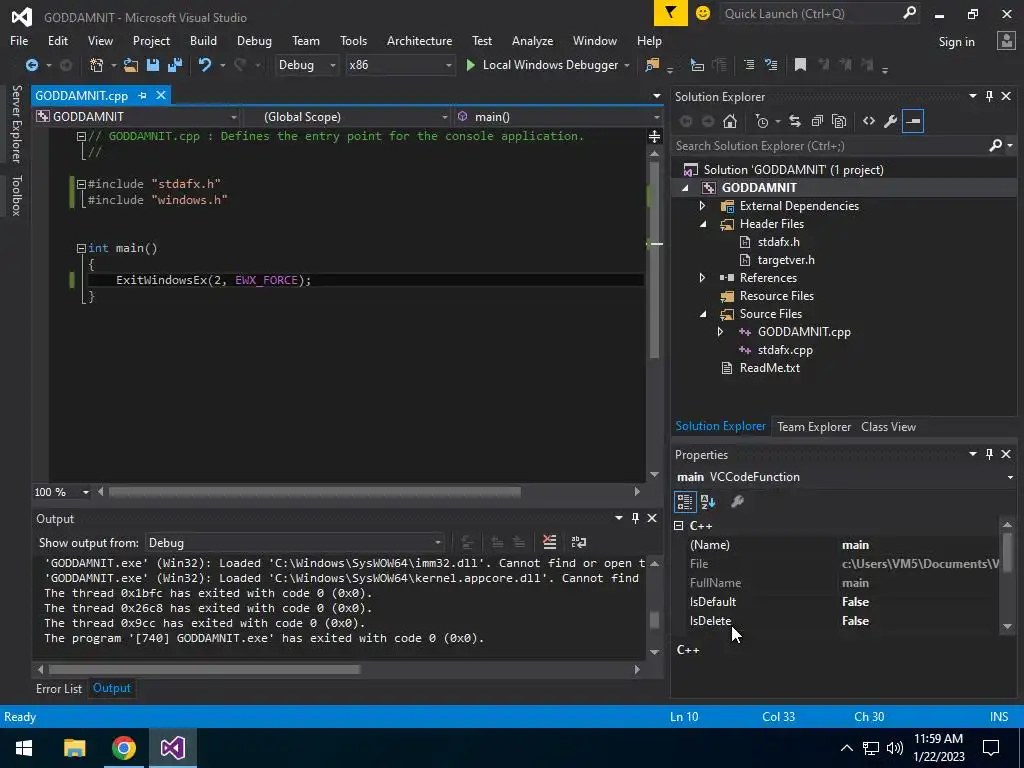This screenshot has height=768, width=1024.
Task: Click Sign in link
Action: point(956,42)
